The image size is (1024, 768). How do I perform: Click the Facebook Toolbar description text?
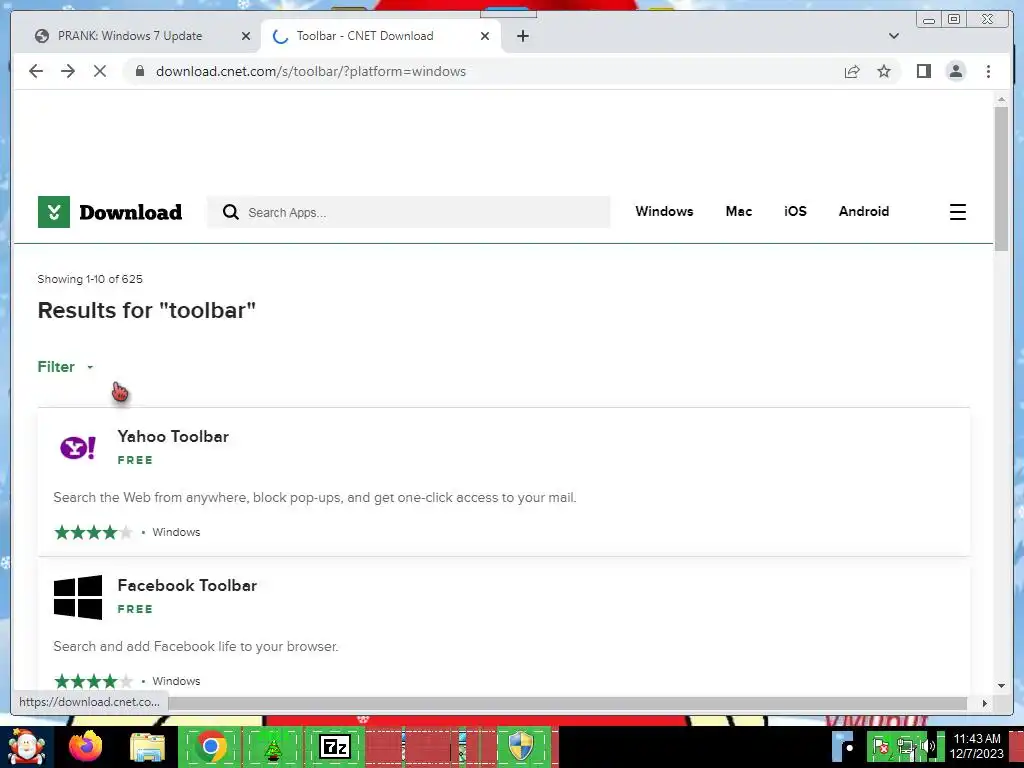point(195,646)
